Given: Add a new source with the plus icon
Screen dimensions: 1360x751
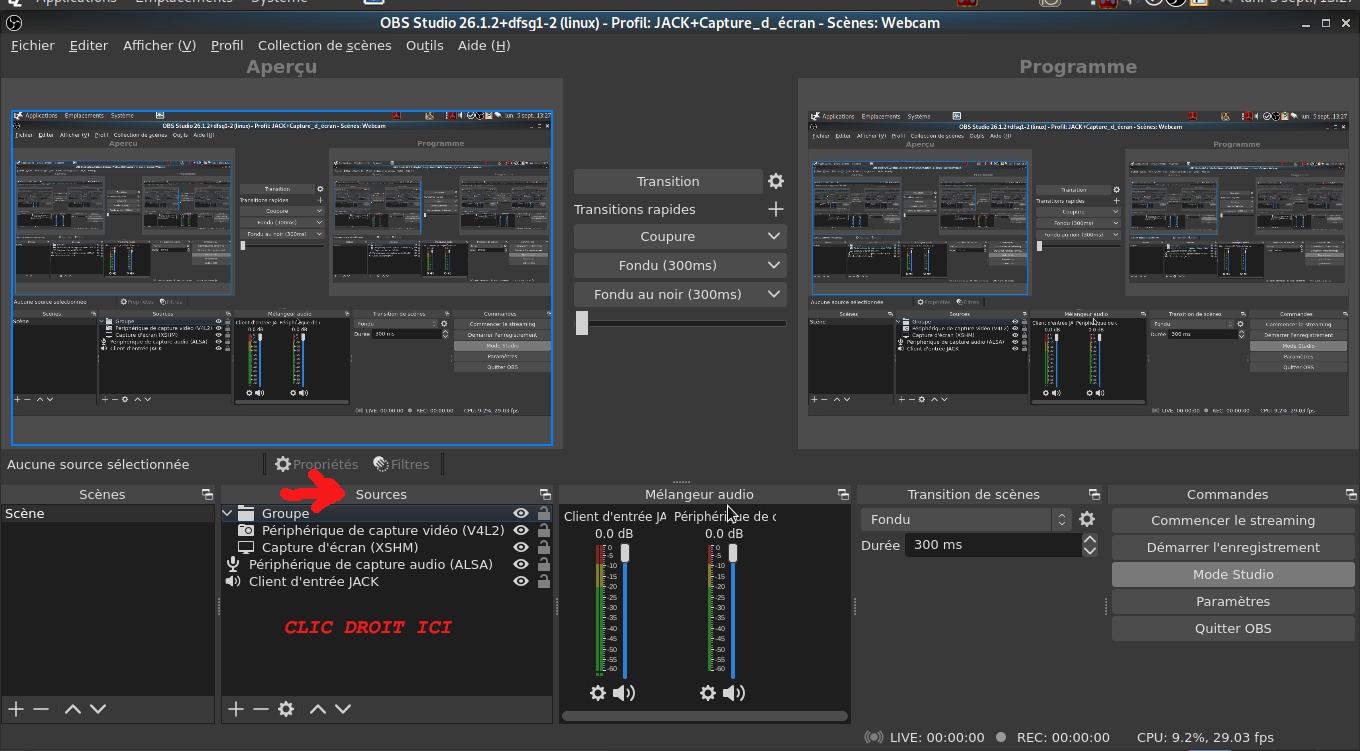Looking at the screenshot, I should 236,709.
